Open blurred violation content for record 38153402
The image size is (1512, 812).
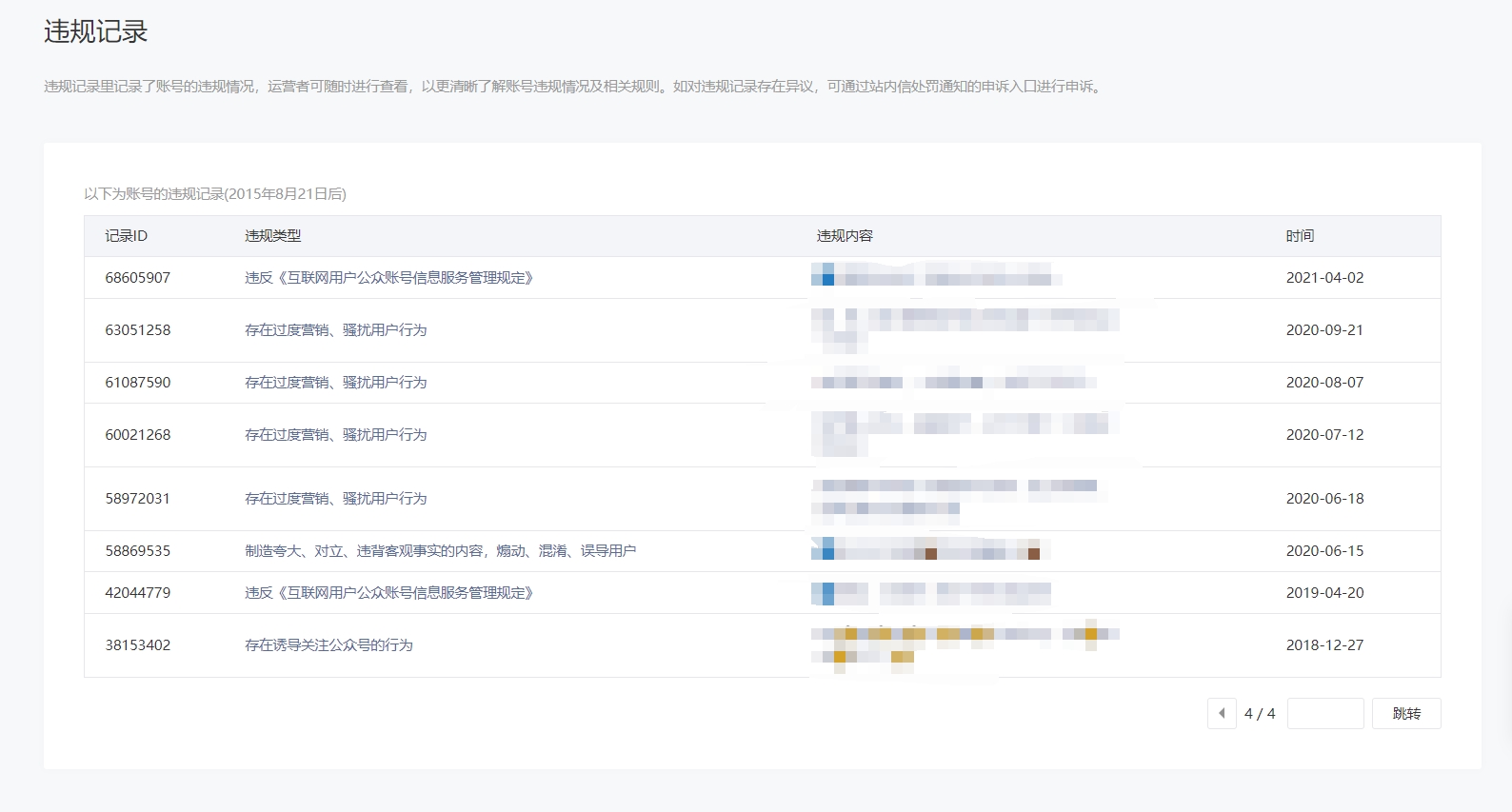[x=965, y=645]
